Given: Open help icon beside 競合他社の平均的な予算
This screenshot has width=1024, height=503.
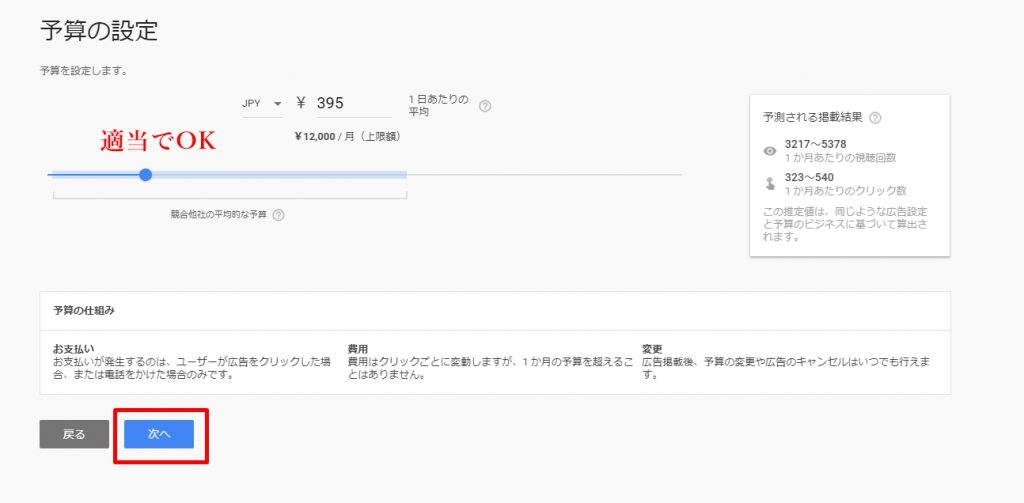Looking at the screenshot, I should (x=278, y=215).
